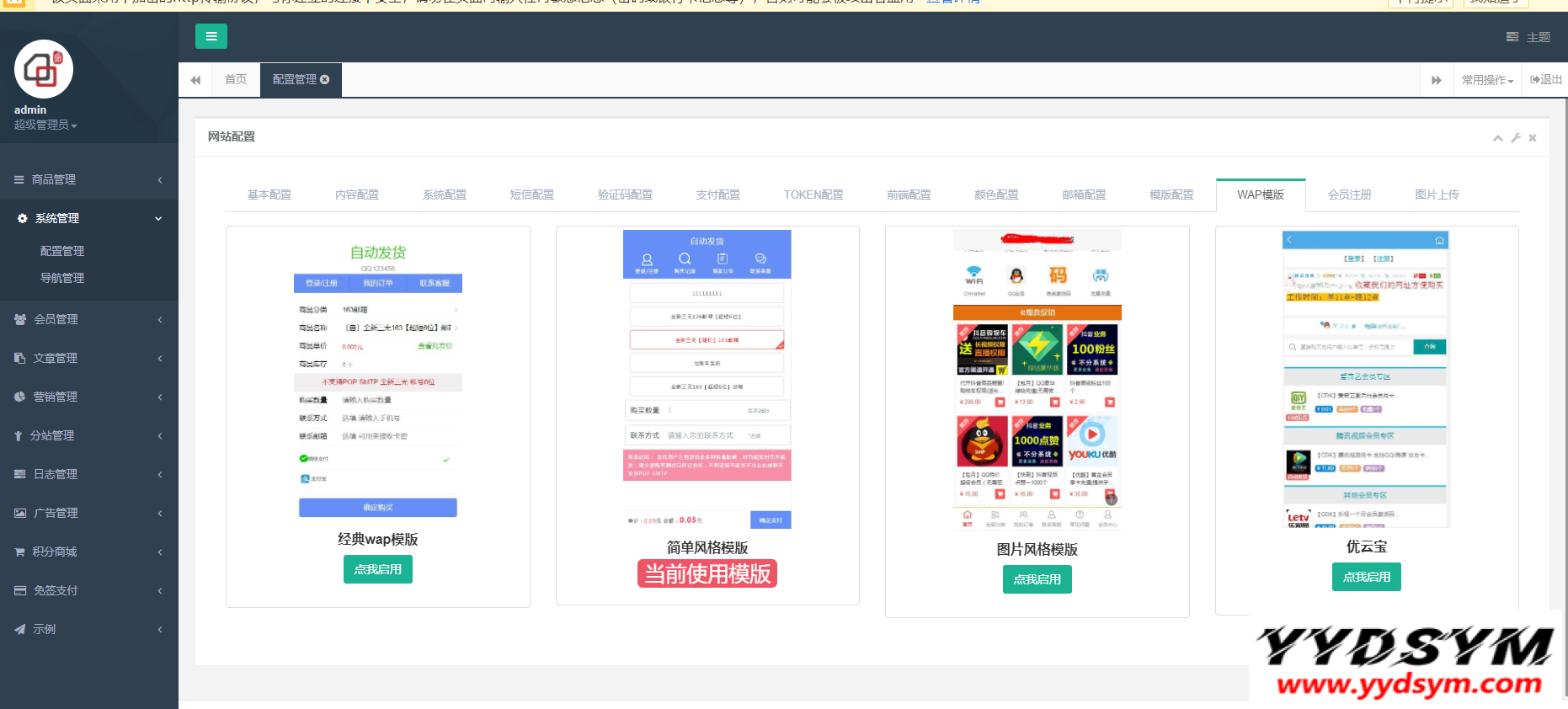Click the 营销管理 pie chart icon

tap(19, 397)
